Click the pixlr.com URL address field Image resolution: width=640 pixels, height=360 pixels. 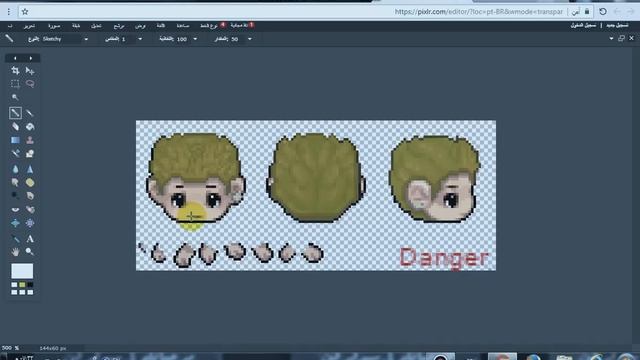click(479, 12)
